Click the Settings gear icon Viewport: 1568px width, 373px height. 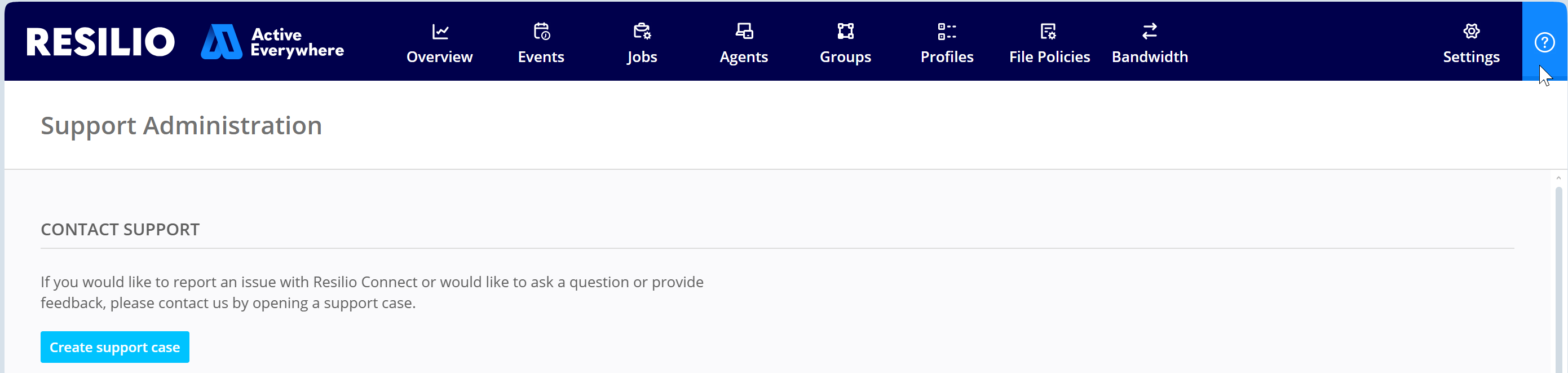tap(1471, 31)
